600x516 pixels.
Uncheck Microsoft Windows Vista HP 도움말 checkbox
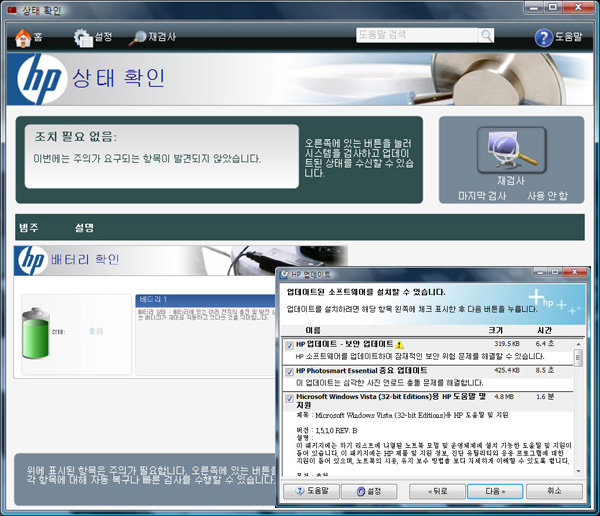click(290, 398)
